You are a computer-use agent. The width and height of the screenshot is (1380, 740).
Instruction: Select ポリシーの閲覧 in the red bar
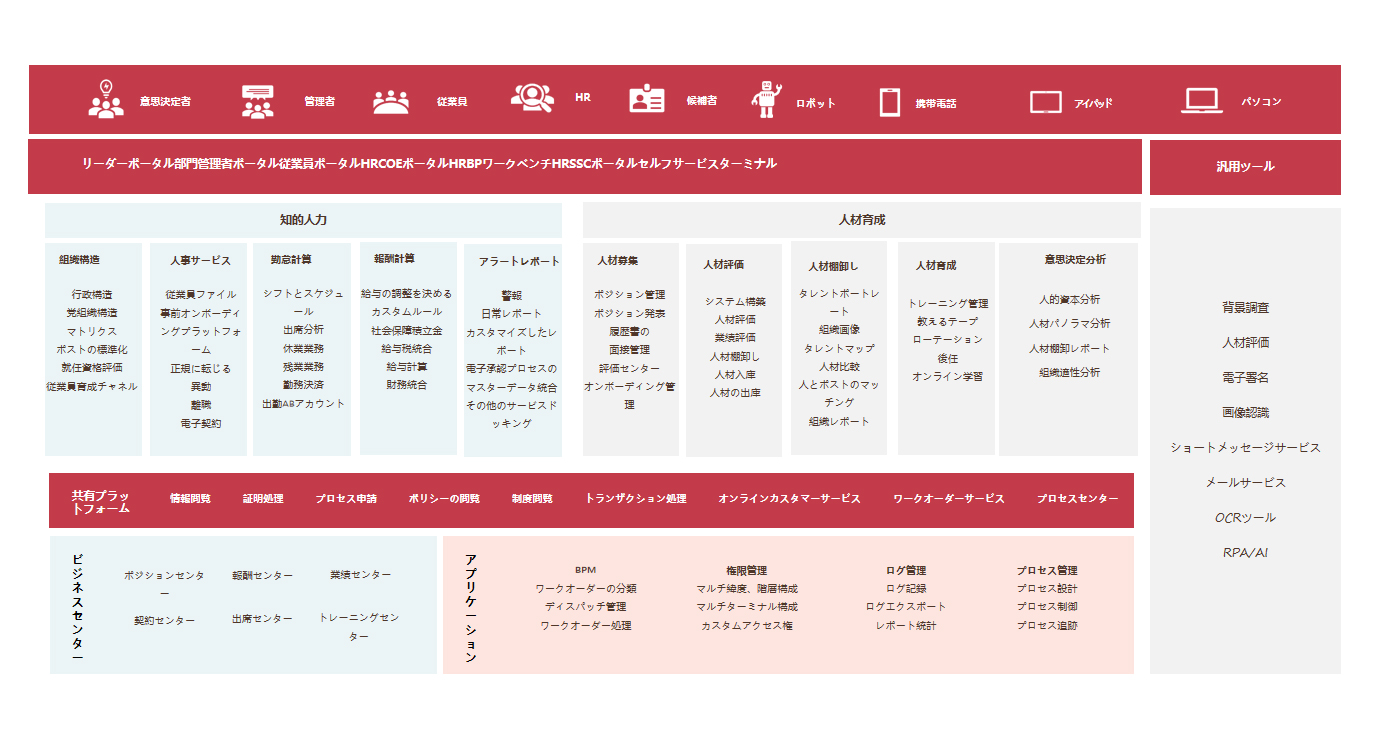tap(444, 499)
